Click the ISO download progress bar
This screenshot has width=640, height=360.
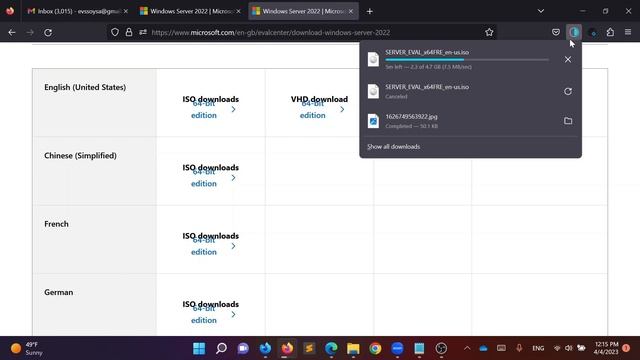(467, 60)
